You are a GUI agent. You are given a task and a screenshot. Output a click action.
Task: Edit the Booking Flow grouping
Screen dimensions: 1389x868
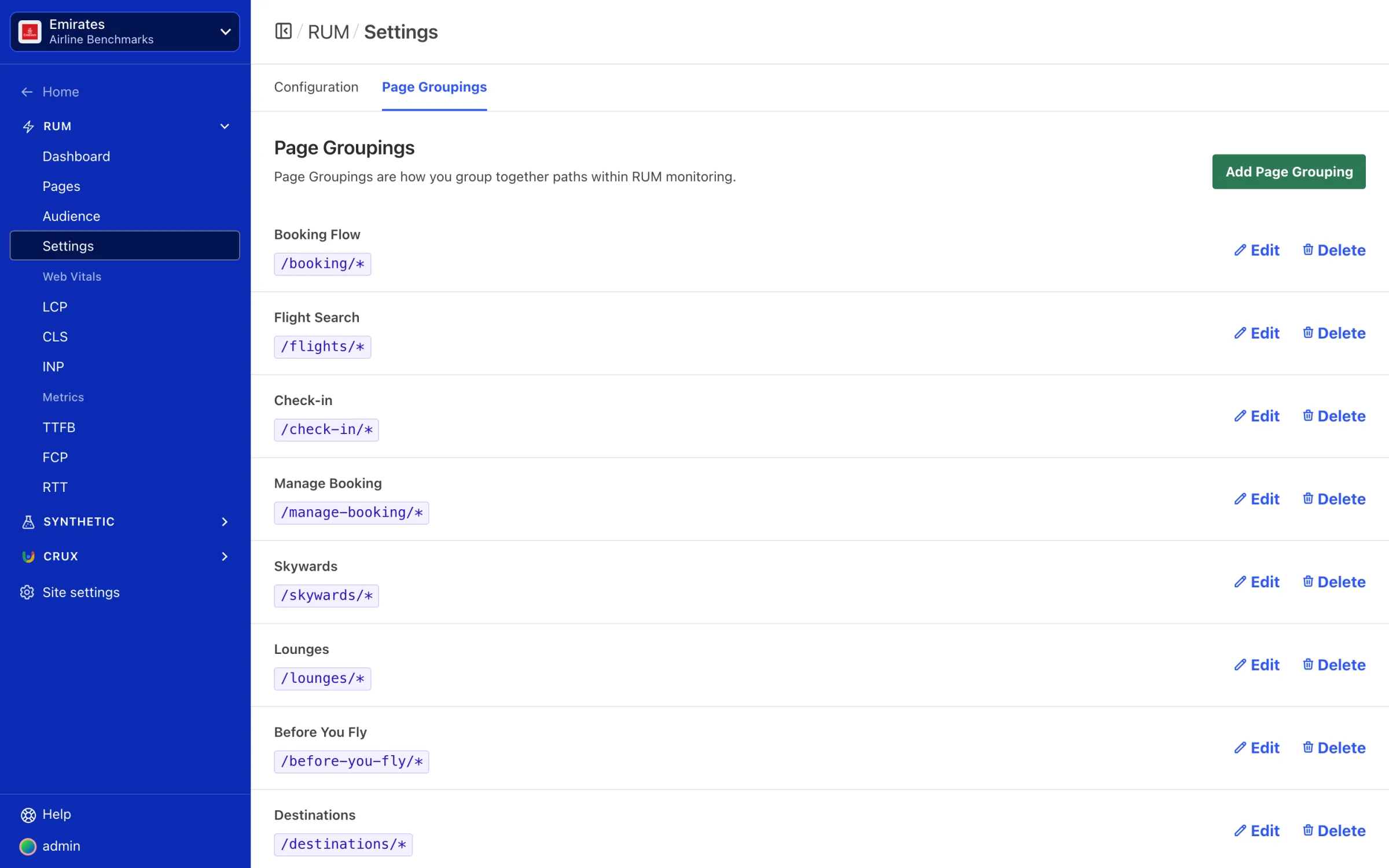[x=1256, y=250]
